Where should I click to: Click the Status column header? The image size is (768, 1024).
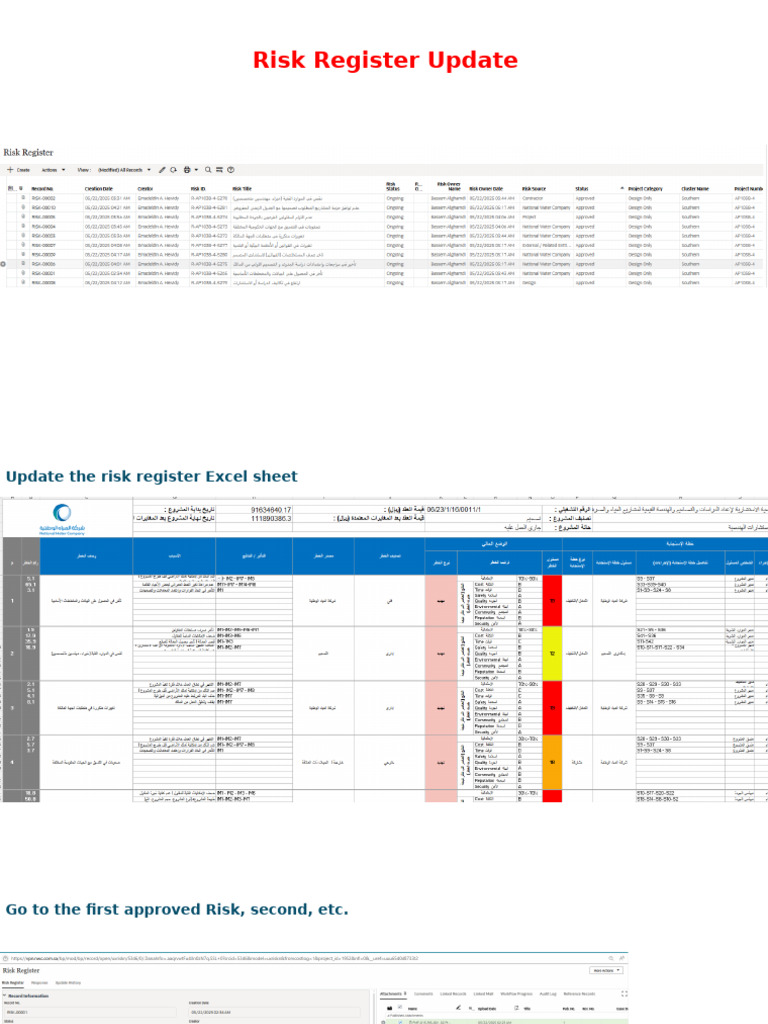coord(581,189)
